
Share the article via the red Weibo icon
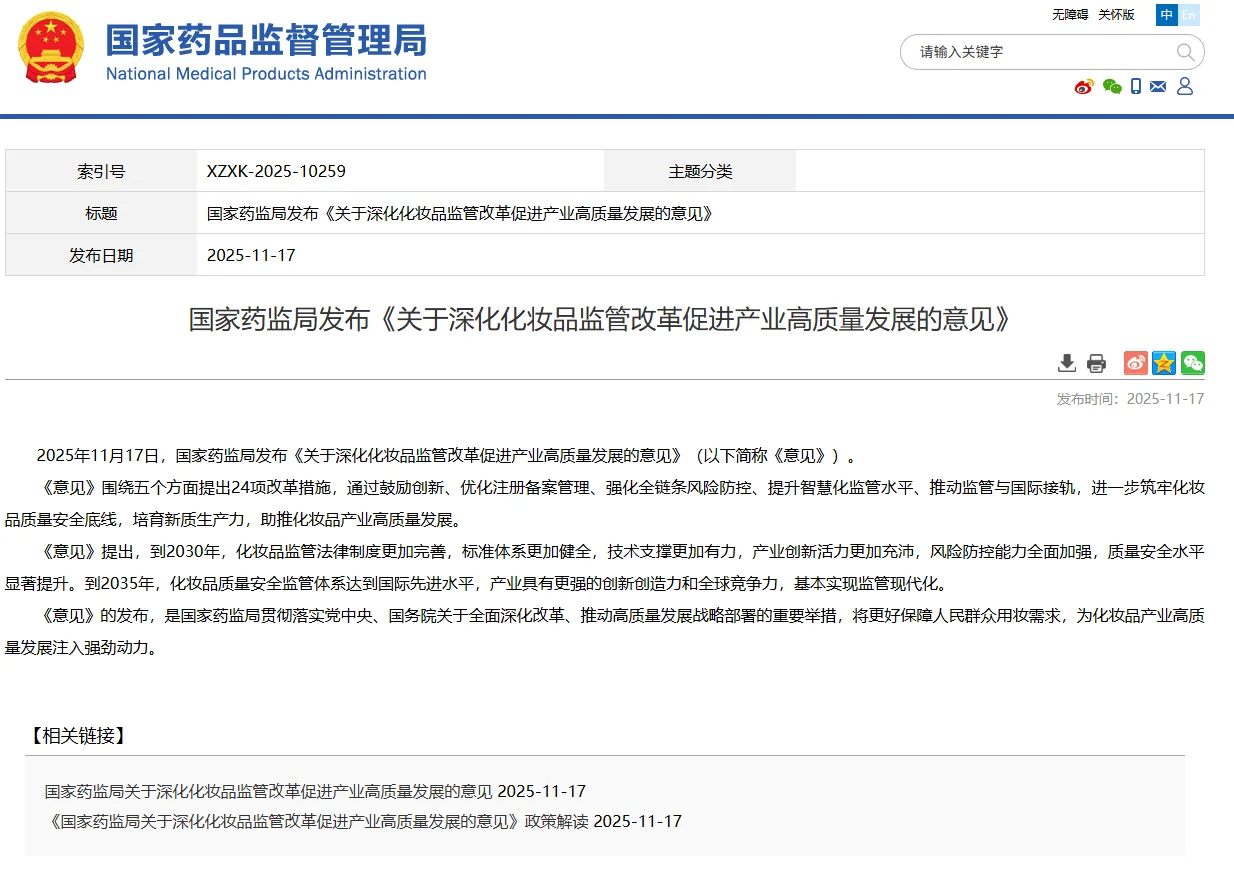click(1134, 363)
